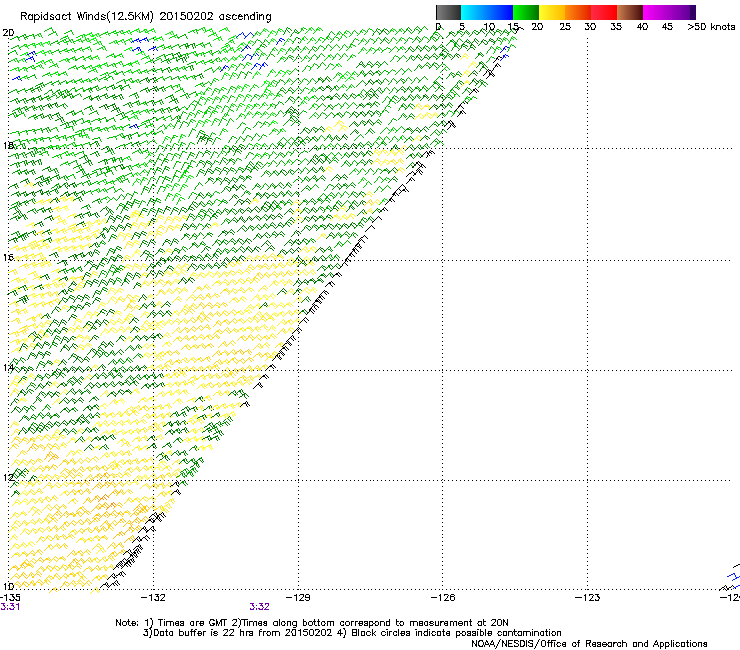The height and width of the screenshot is (650, 740).
Task: Click the latitude label 10
Action: [x=8, y=586]
